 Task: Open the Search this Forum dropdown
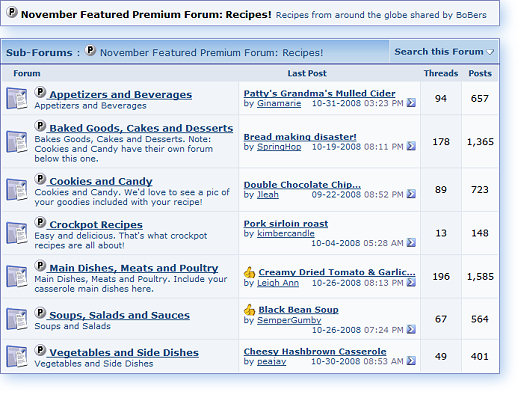point(444,52)
